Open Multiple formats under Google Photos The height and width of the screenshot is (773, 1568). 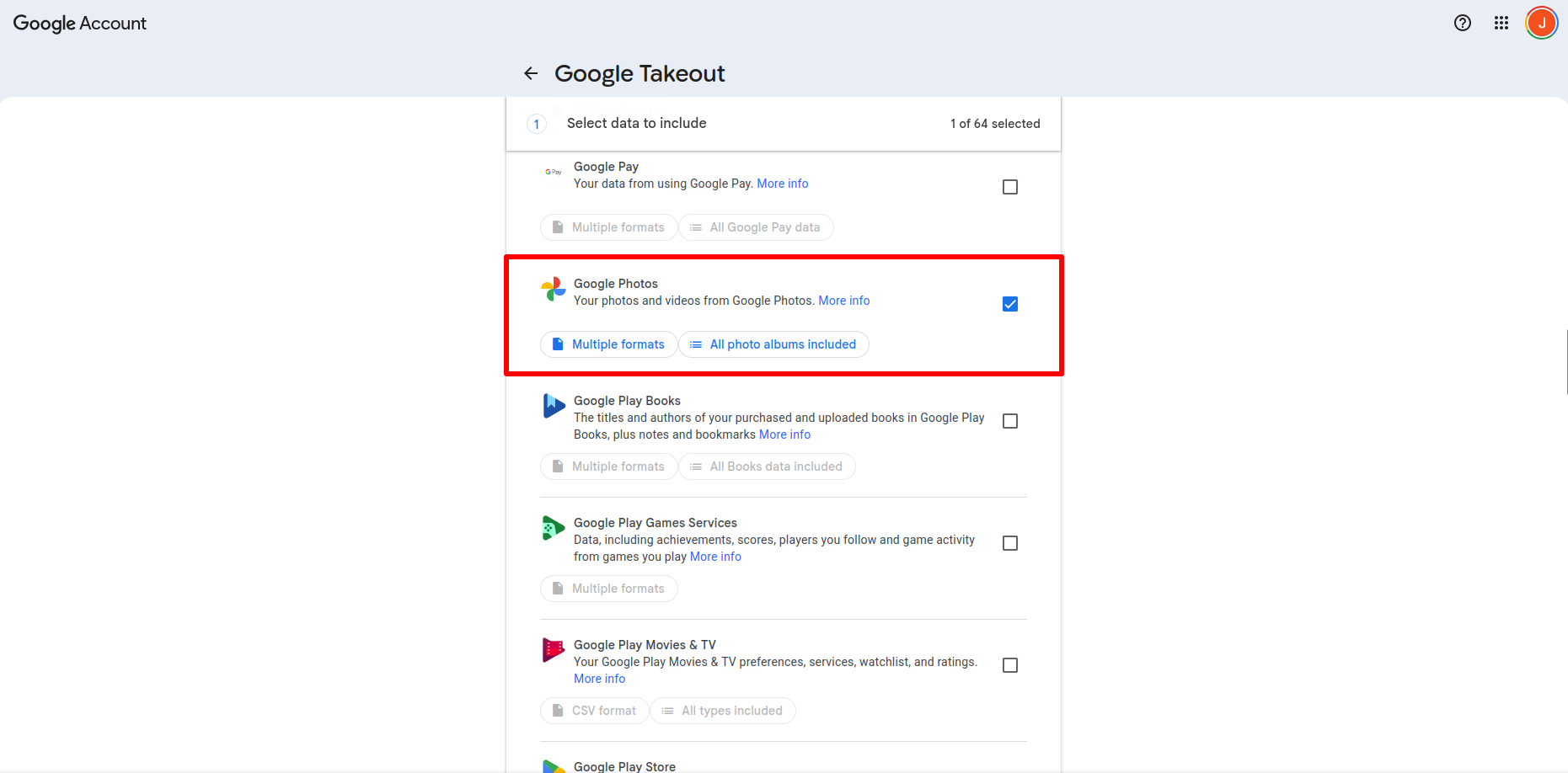pos(608,344)
